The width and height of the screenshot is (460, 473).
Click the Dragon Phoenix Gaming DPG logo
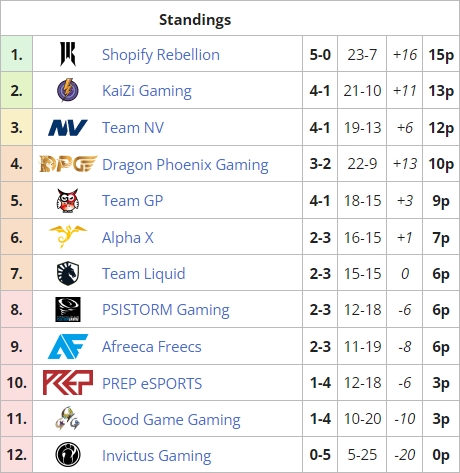click(68, 164)
